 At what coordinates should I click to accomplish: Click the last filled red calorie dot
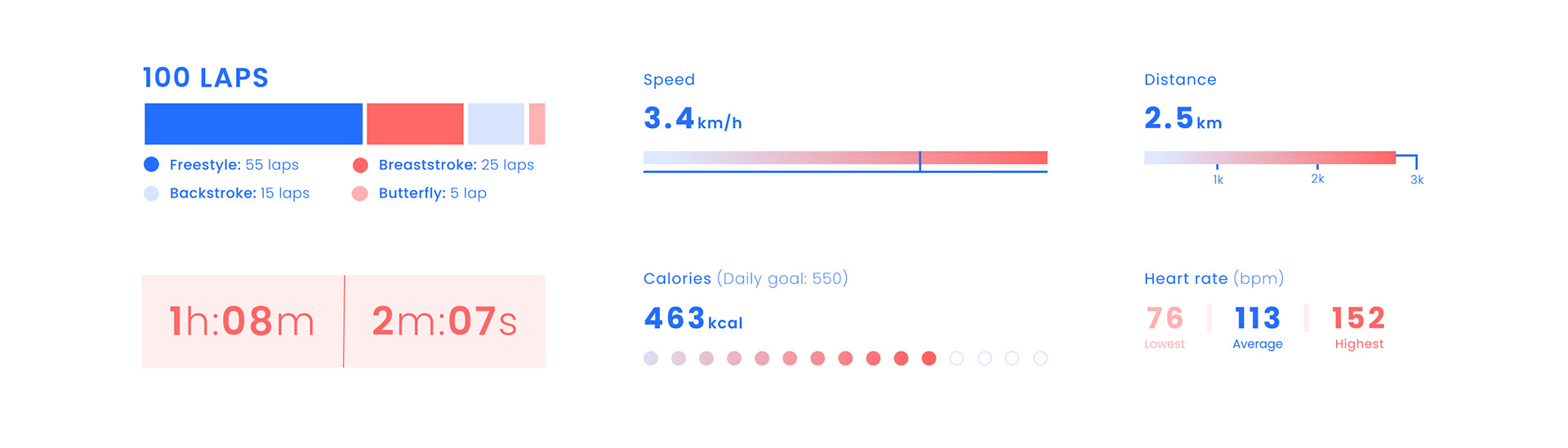929,358
